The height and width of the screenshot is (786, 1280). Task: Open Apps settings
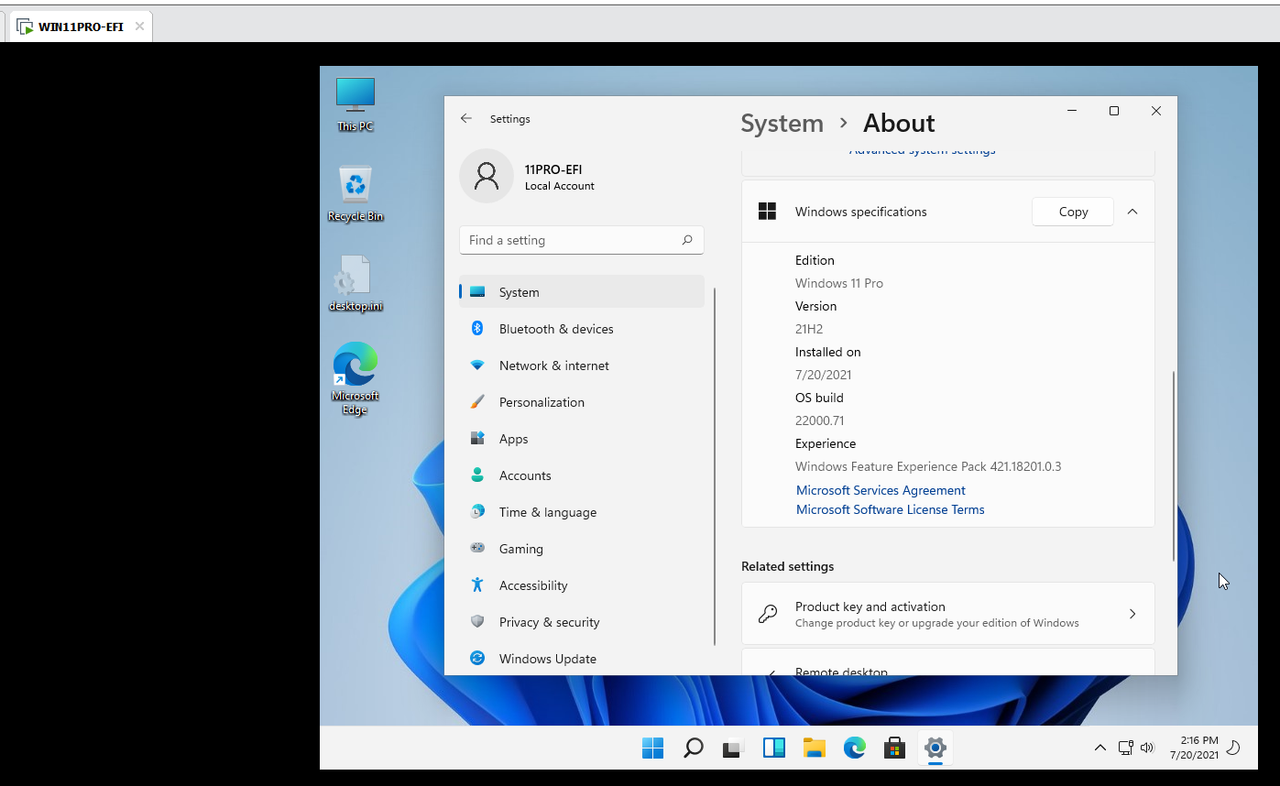click(x=581, y=439)
